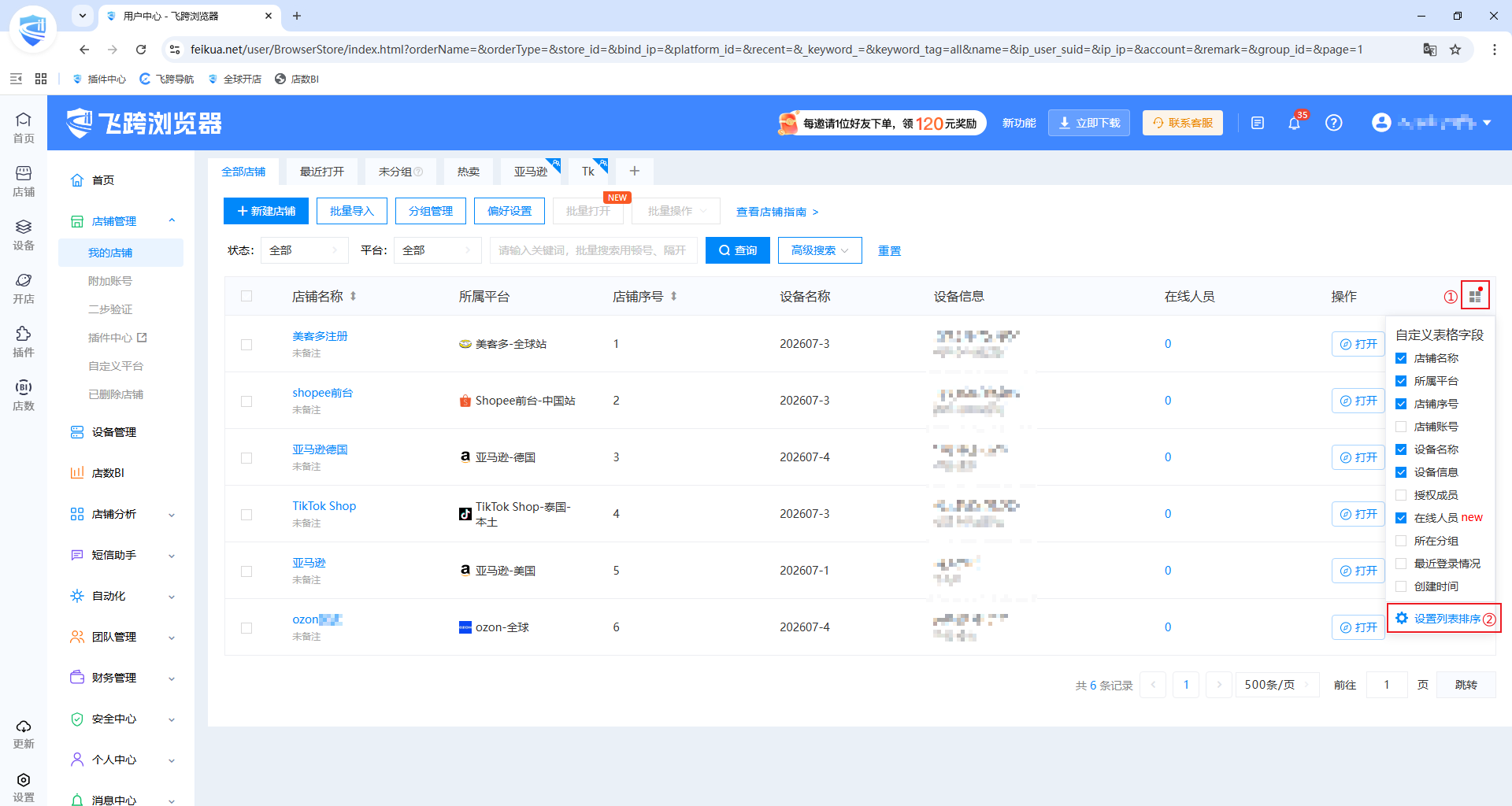Toggle the select-all checkbox in table header
1512x806 pixels.
[246, 296]
